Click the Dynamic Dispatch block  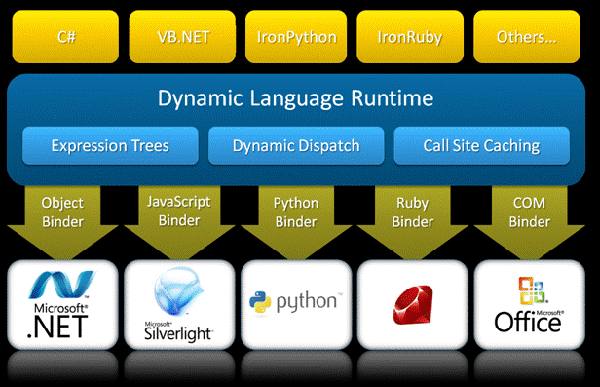[x=296, y=146]
